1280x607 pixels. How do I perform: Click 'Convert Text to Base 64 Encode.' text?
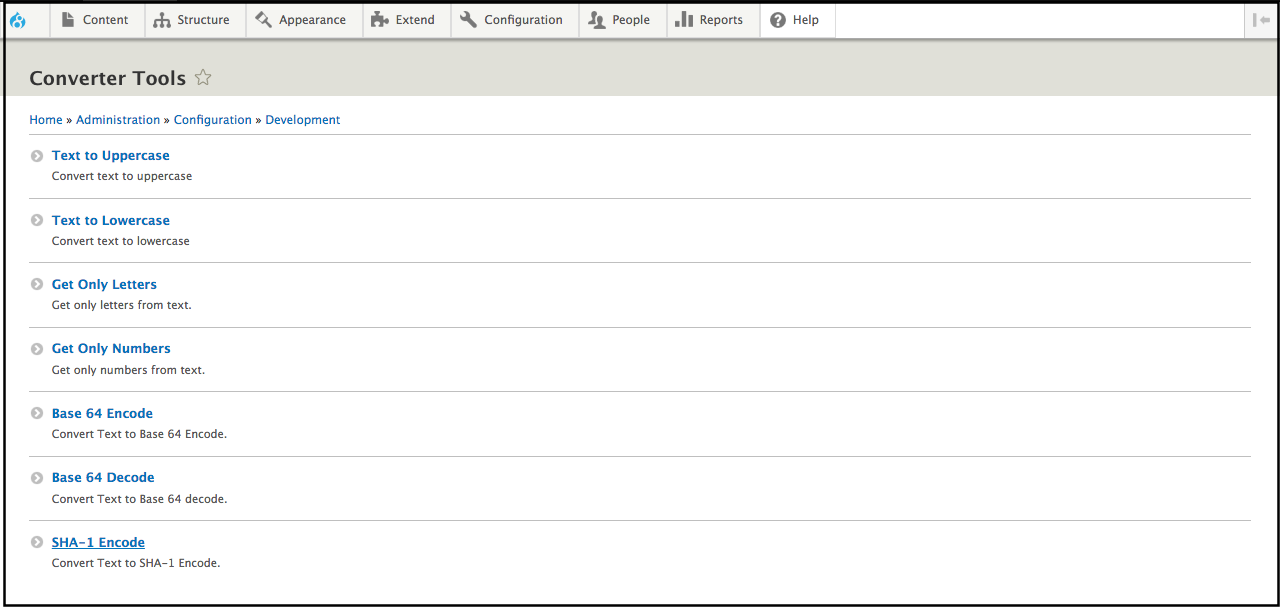[x=140, y=434]
